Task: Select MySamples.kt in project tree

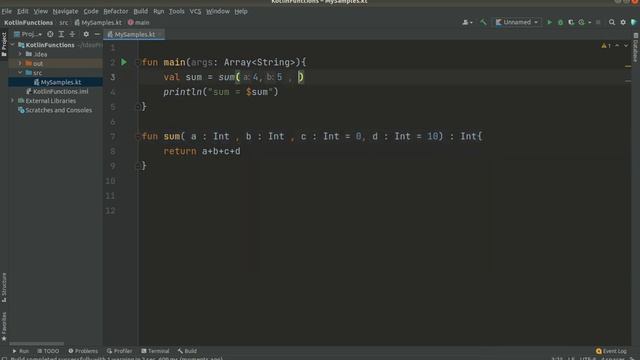Action: pos(56,82)
